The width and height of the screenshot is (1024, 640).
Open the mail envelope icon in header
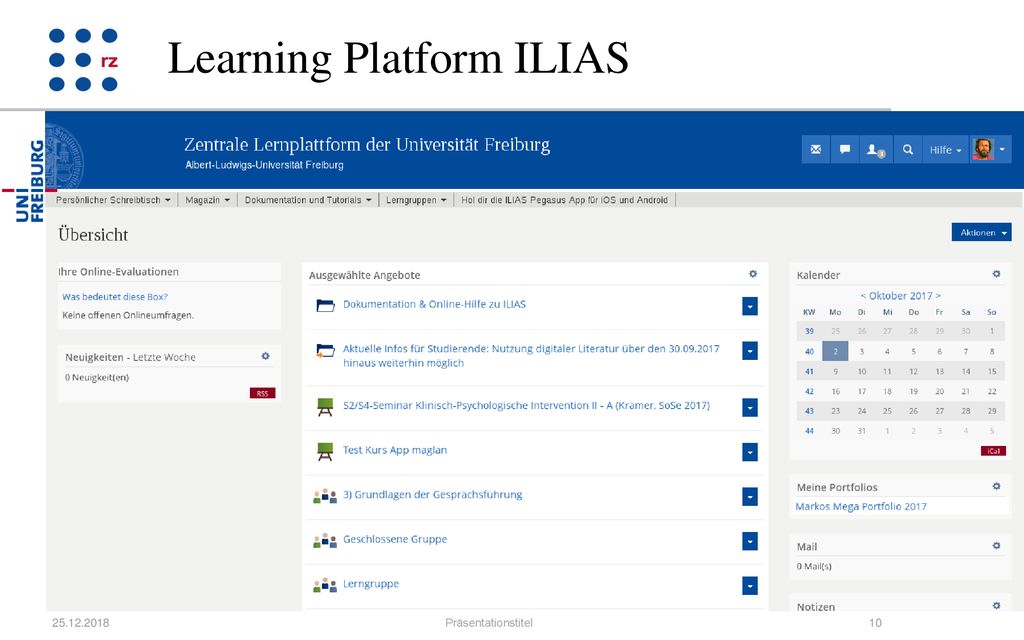816,150
